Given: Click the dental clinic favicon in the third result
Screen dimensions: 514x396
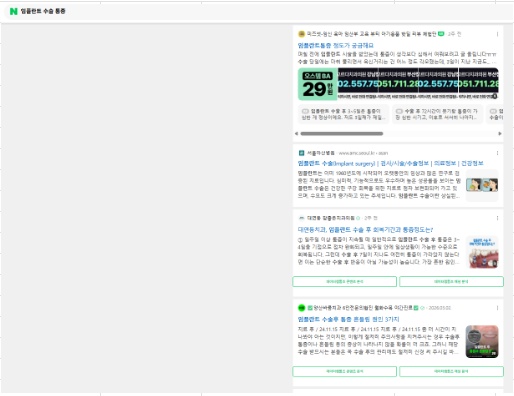Looking at the screenshot, I should [x=301, y=218].
